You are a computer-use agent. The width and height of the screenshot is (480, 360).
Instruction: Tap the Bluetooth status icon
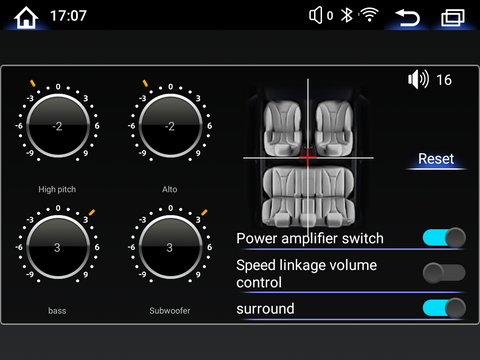click(347, 15)
